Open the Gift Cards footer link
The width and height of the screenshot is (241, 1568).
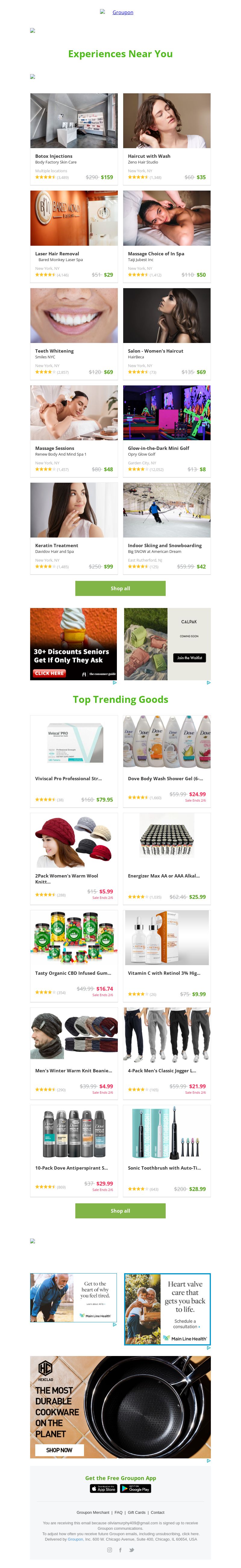pos(137,1512)
